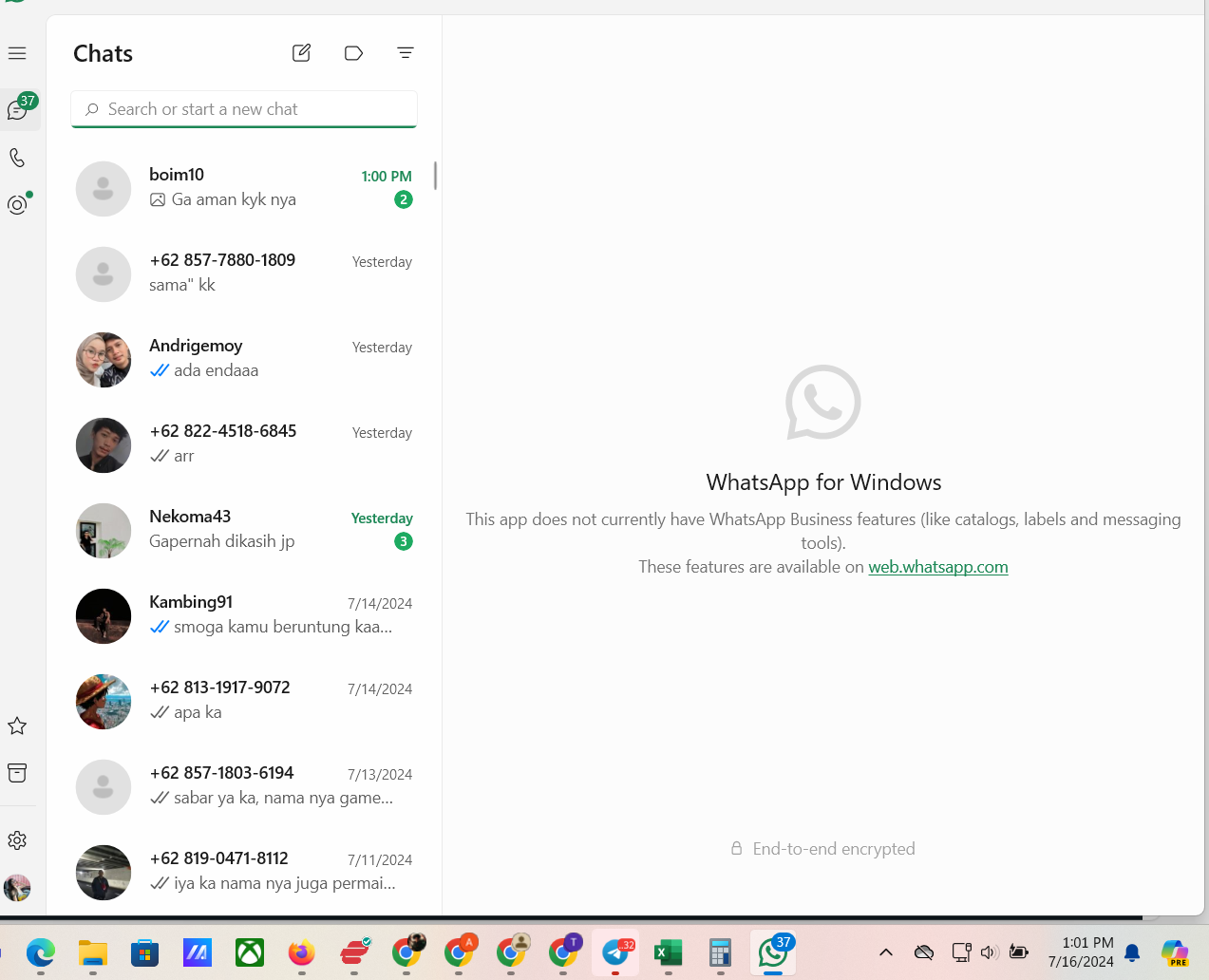The image size is (1209, 980).
Task: Show hidden system tray icons
Action: click(x=886, y=952)
